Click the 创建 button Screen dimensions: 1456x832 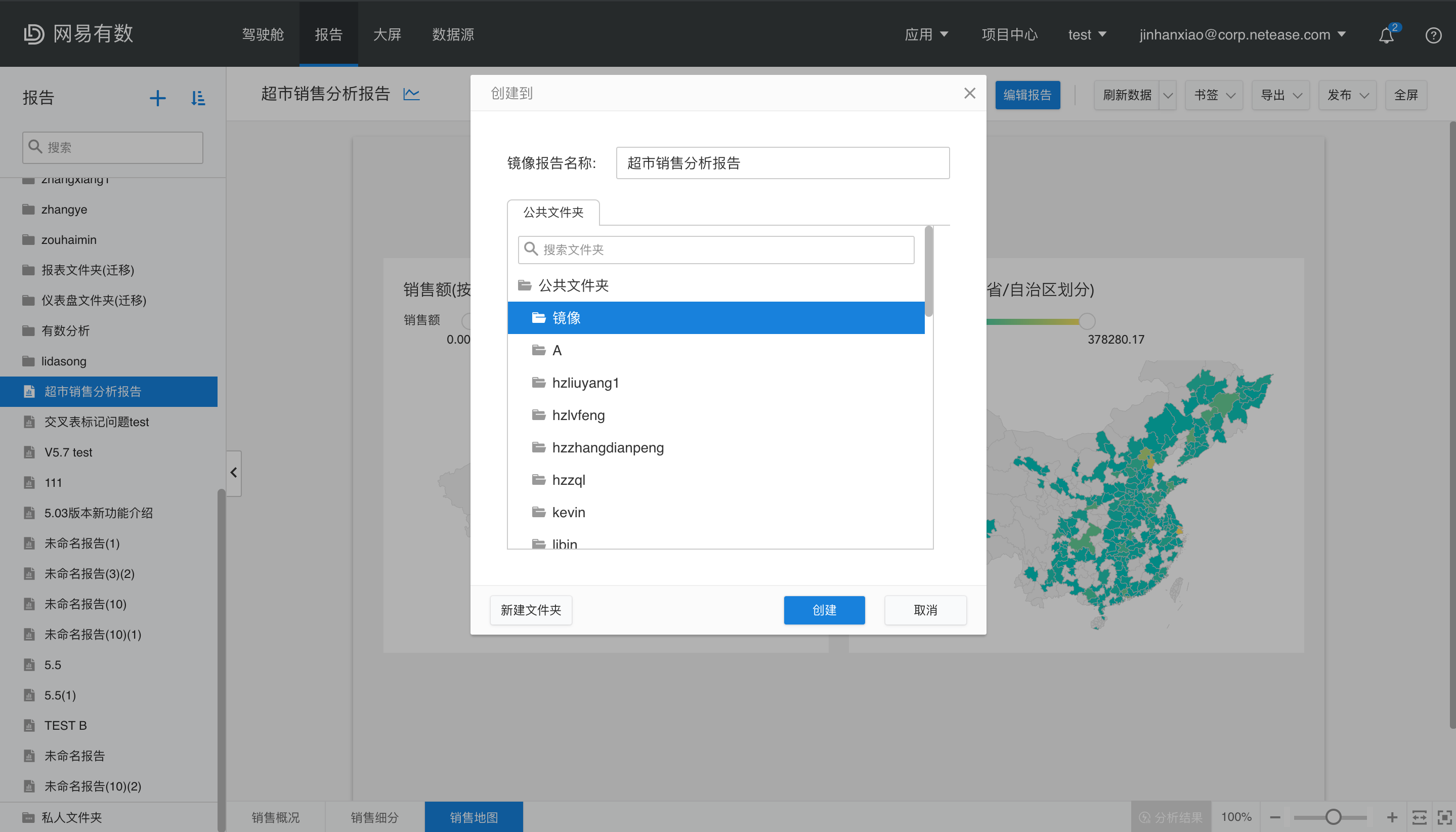point(824,610)
